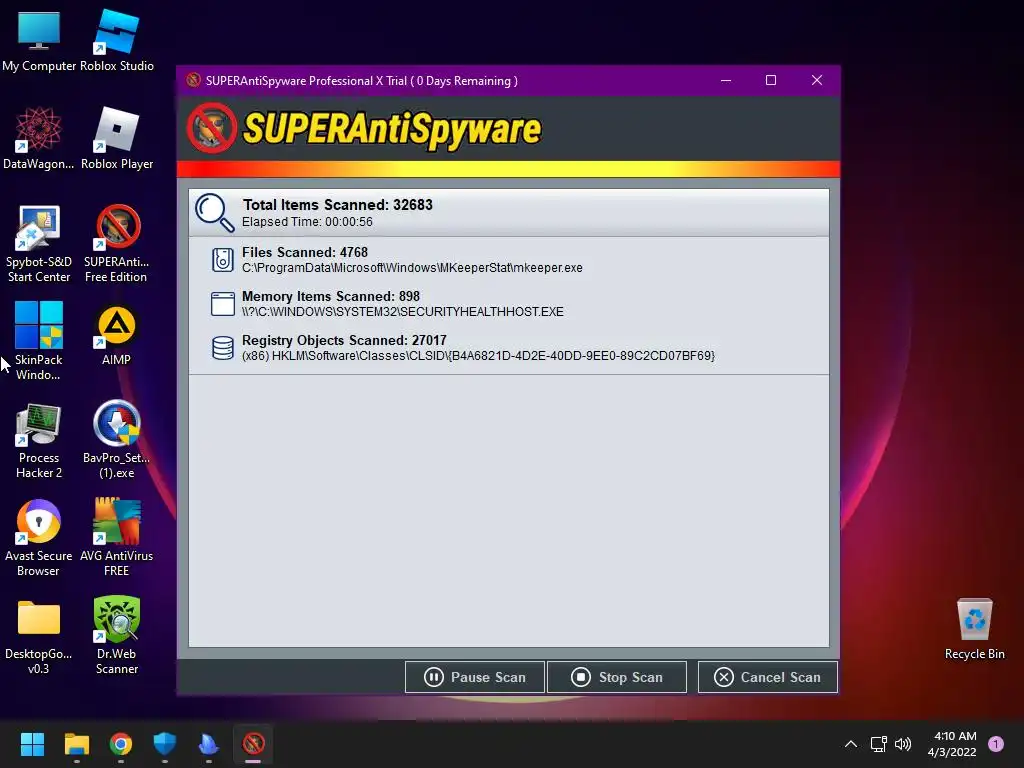This screenshot has width=1024, height=768.
Task: Click 'Registry Objects Scanned: 27017' label
Action: pos(344,340)
